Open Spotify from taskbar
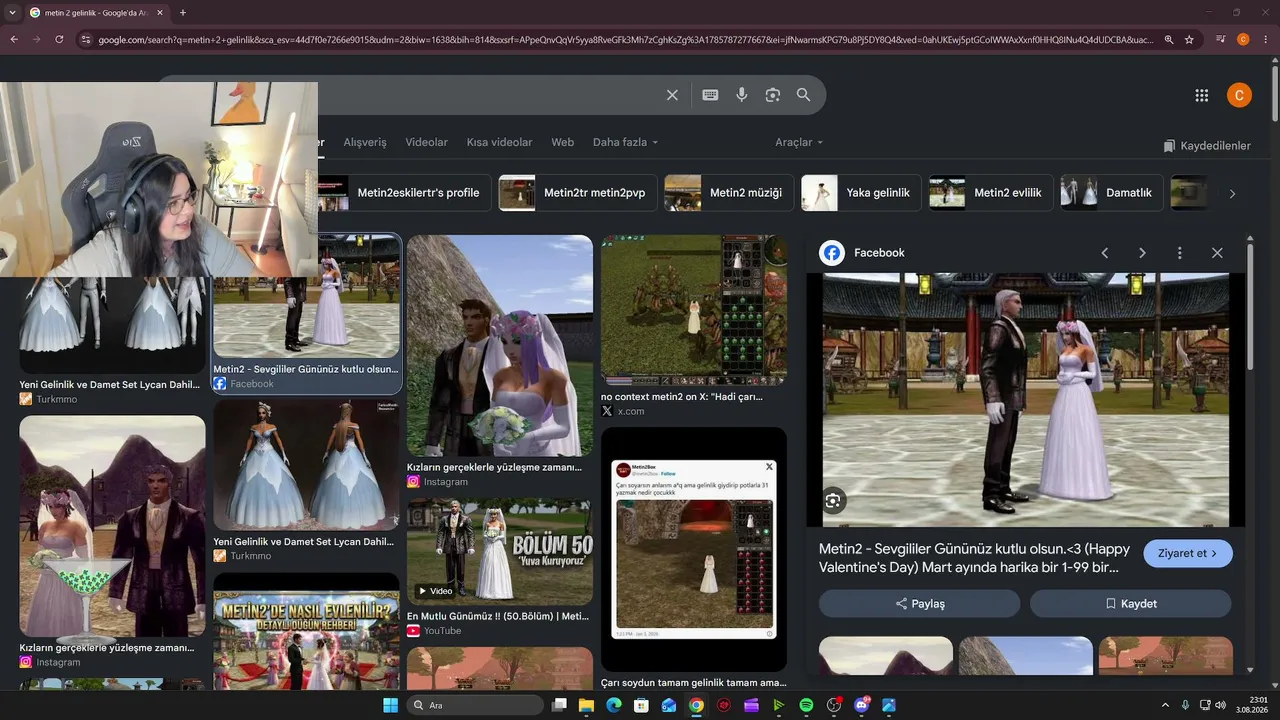Image resolution: width=1280 pixels, height=720 pixels. point(806,705)
